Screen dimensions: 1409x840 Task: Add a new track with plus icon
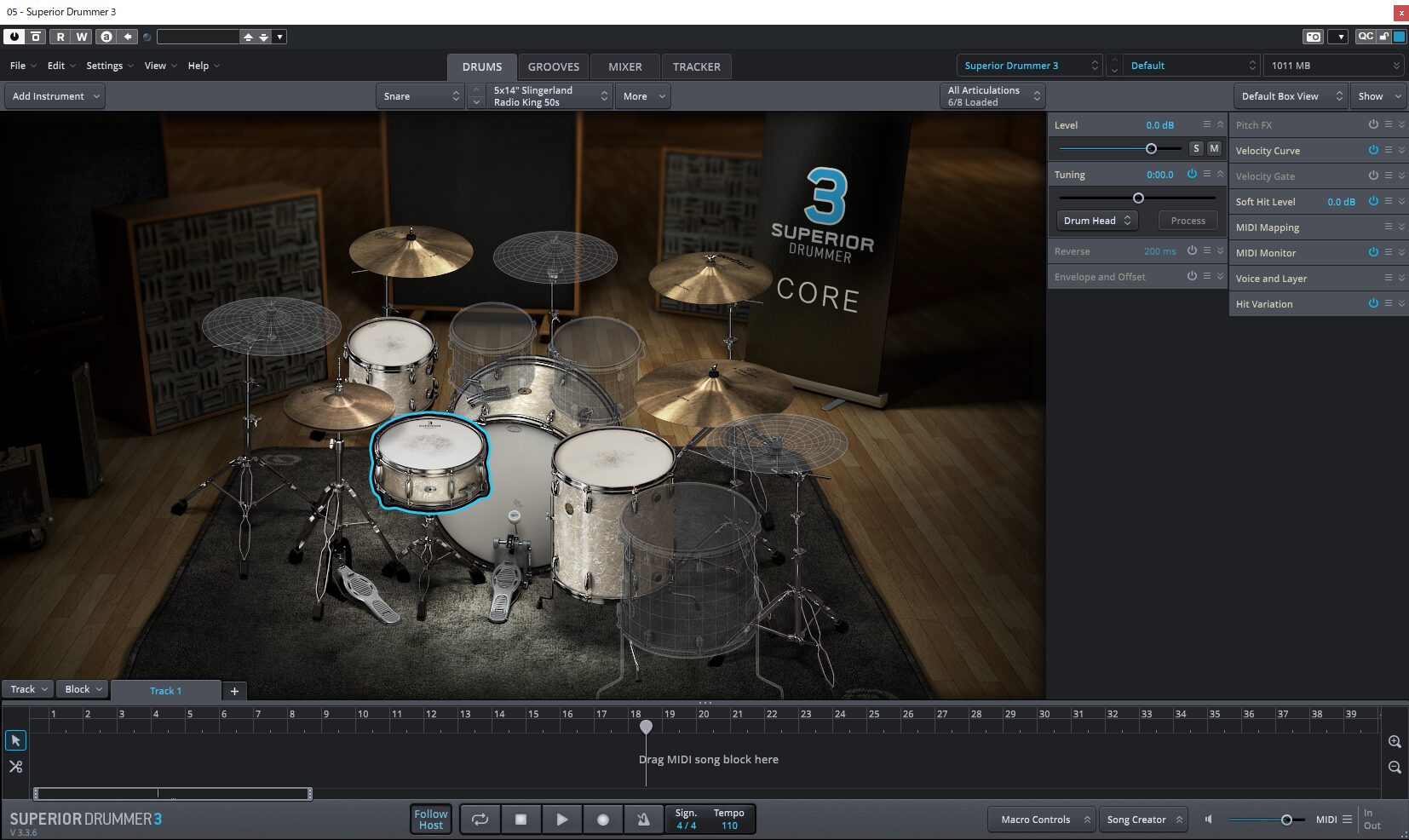234,691
